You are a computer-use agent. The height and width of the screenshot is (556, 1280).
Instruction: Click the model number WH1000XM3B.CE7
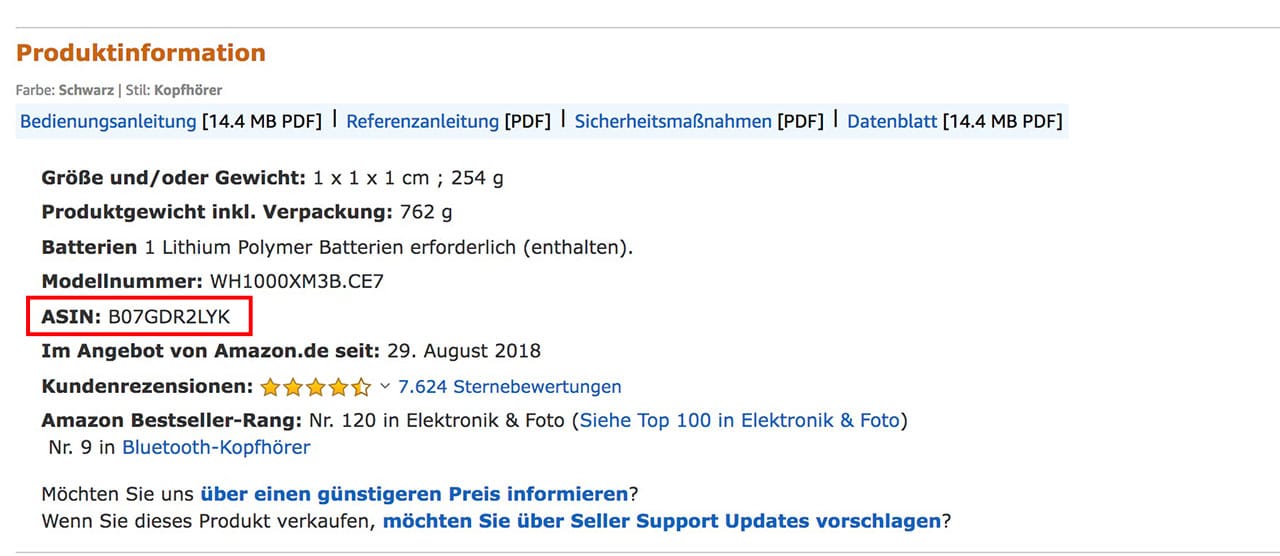tap(296, 282)
